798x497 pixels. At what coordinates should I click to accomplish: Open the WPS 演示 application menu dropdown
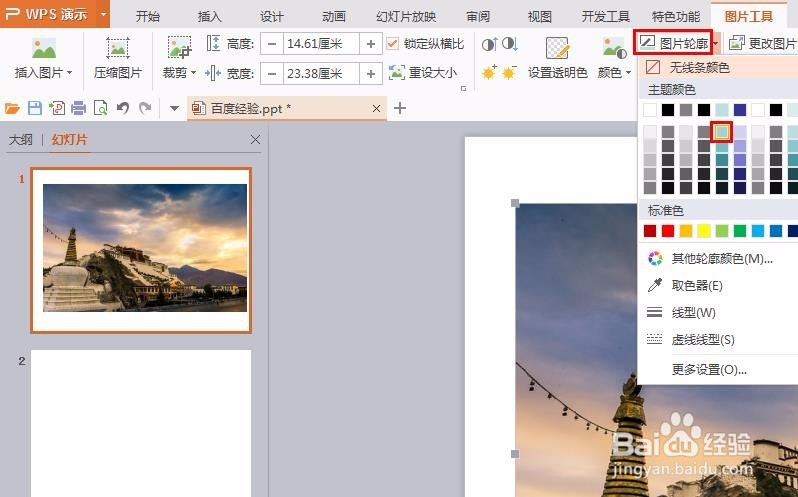(x=103, y=14)
